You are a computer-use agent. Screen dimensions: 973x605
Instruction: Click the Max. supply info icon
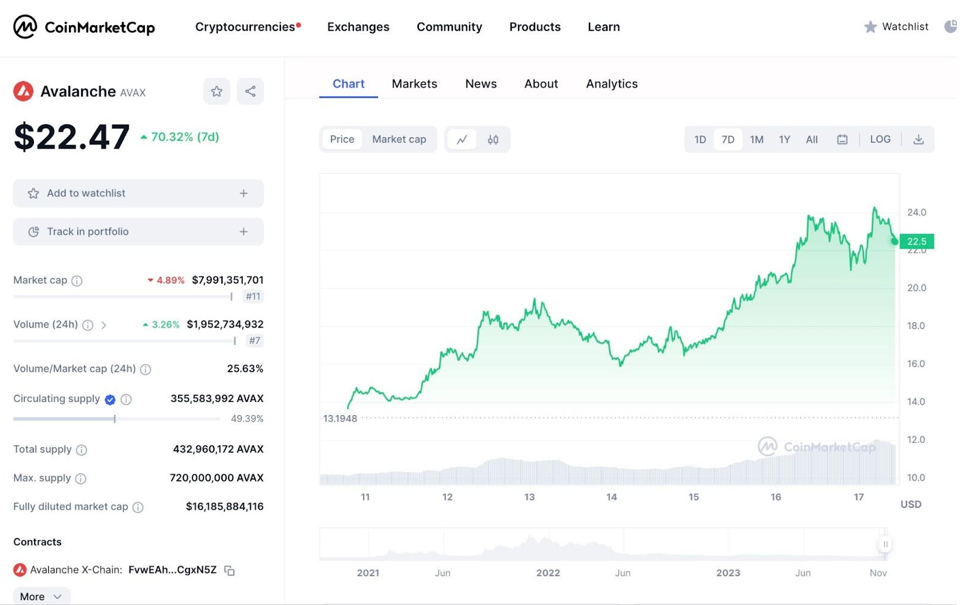[x=81, y=478]
